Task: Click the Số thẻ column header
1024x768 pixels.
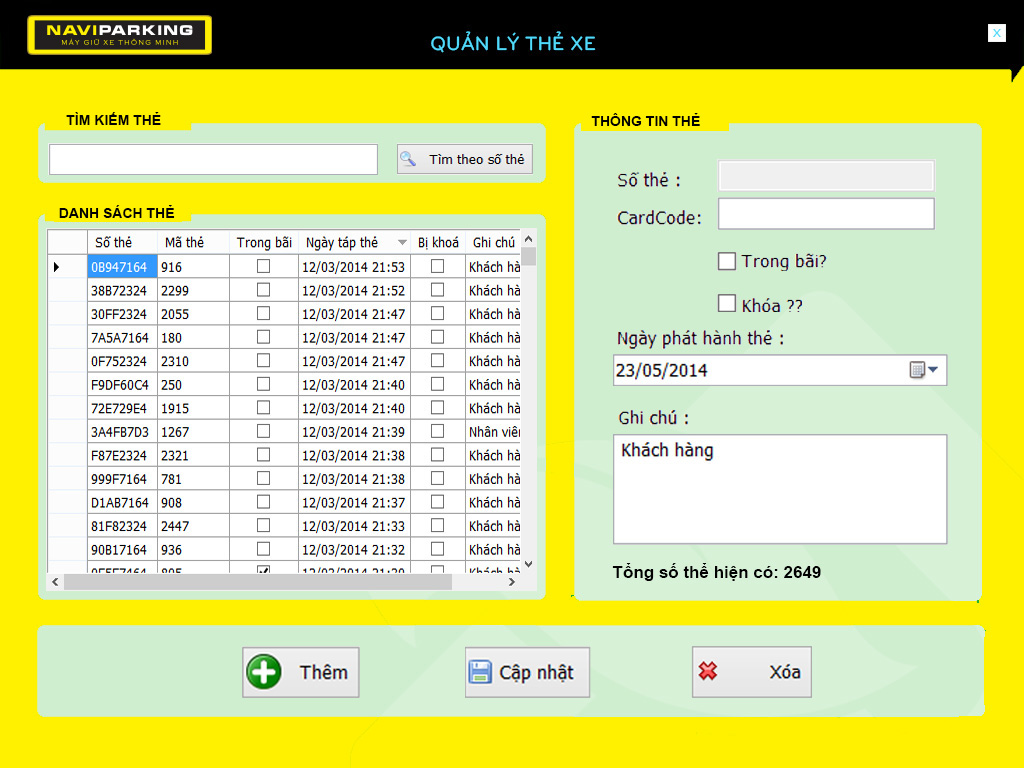Action: 113,243
